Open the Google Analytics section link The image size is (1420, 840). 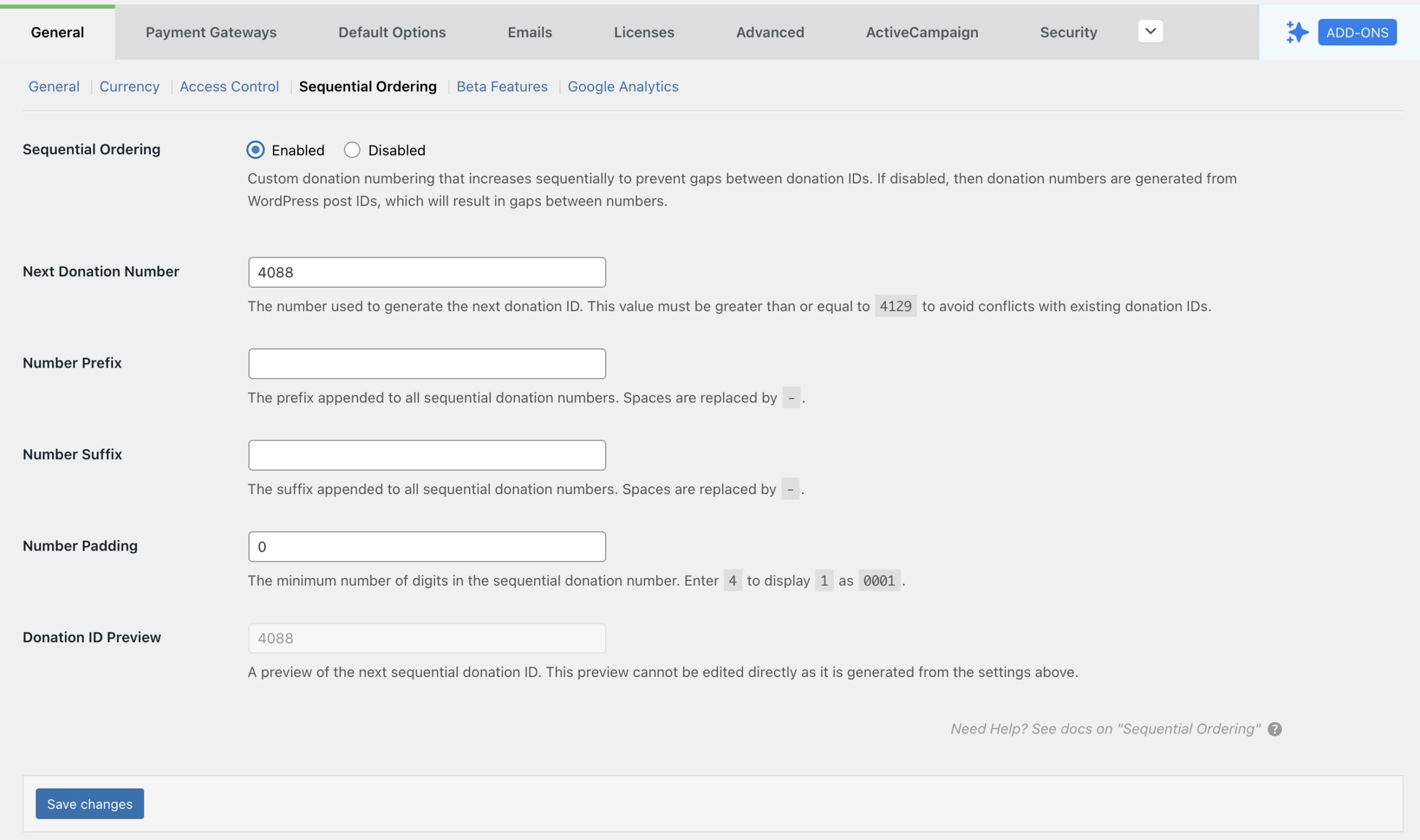coord(622,86)
